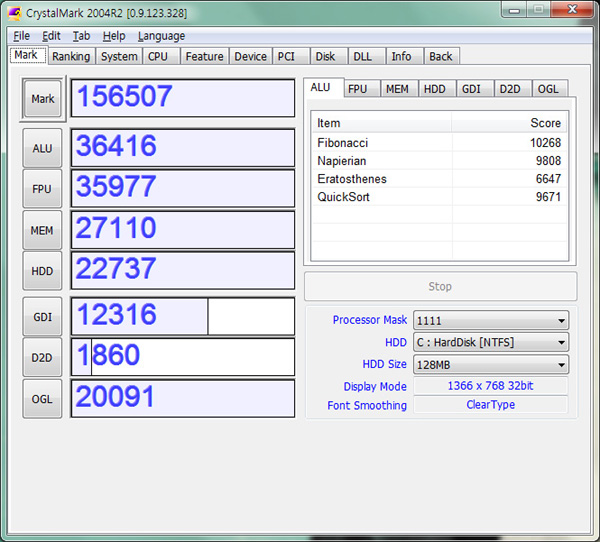Open the File menu

pos(21,36)
